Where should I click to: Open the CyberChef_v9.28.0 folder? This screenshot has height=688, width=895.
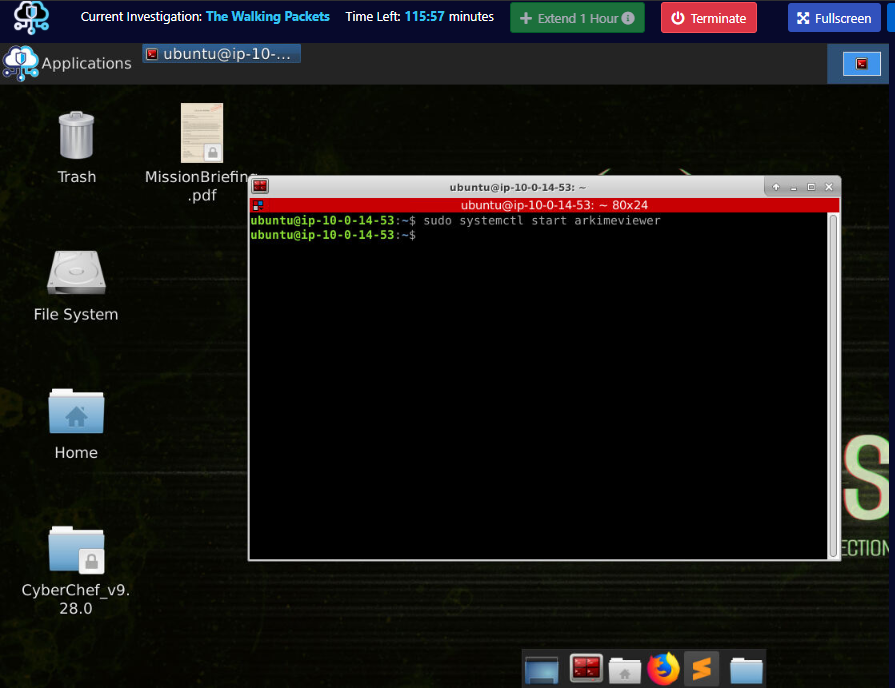[76, 549]
